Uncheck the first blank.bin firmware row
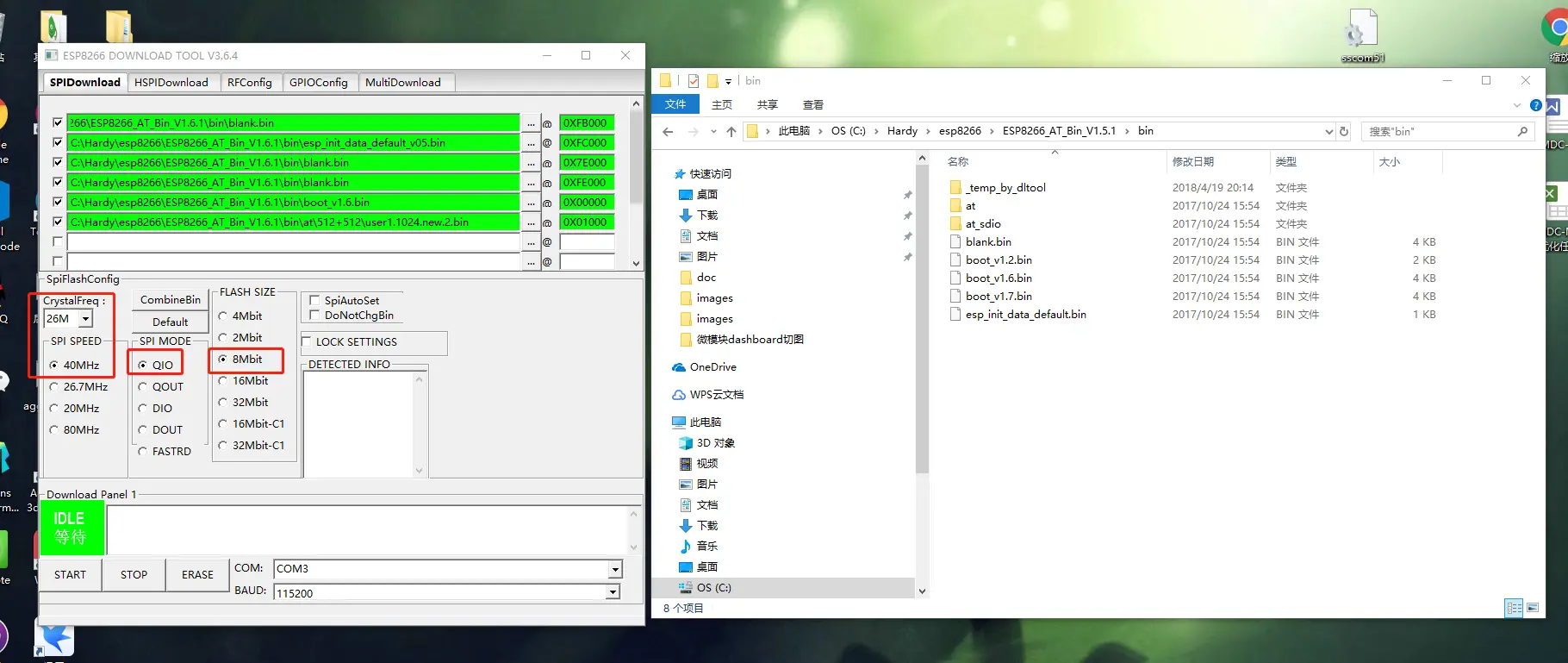 [58, 123]
